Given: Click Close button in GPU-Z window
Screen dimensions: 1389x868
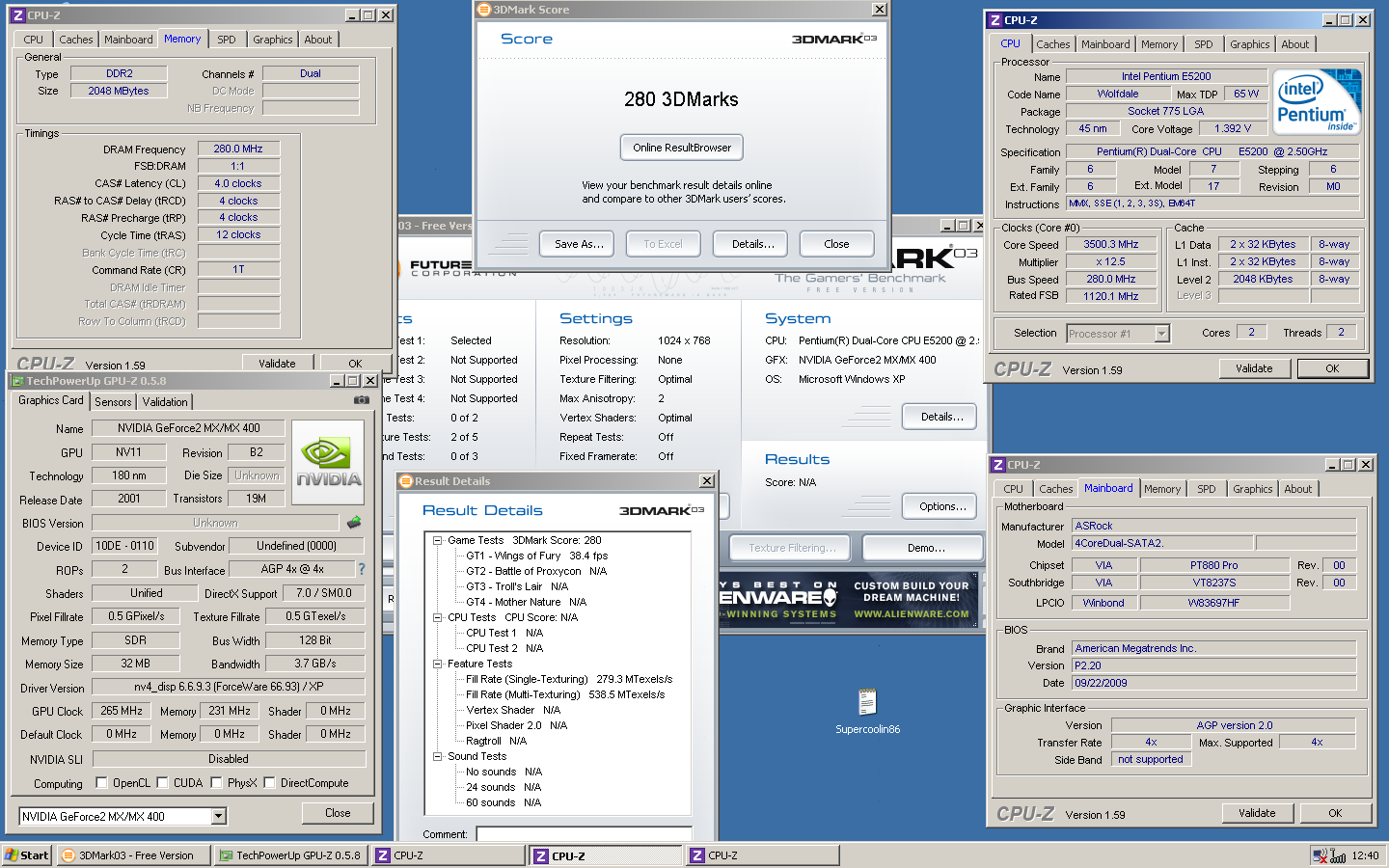Looking at the screenshot, I should (338, 813).
